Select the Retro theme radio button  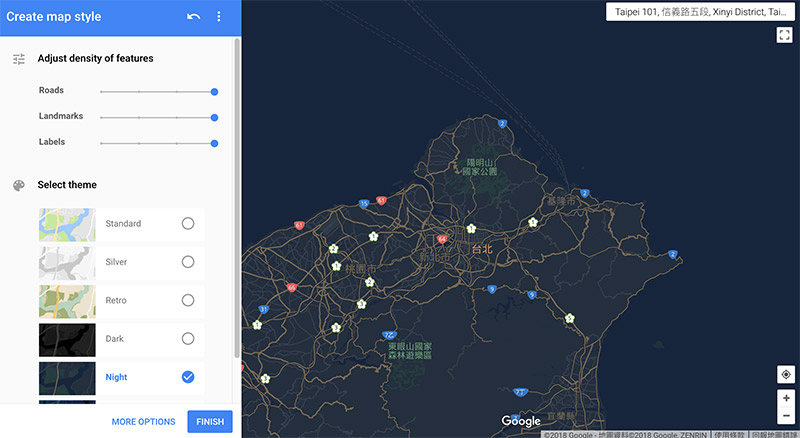188,300
